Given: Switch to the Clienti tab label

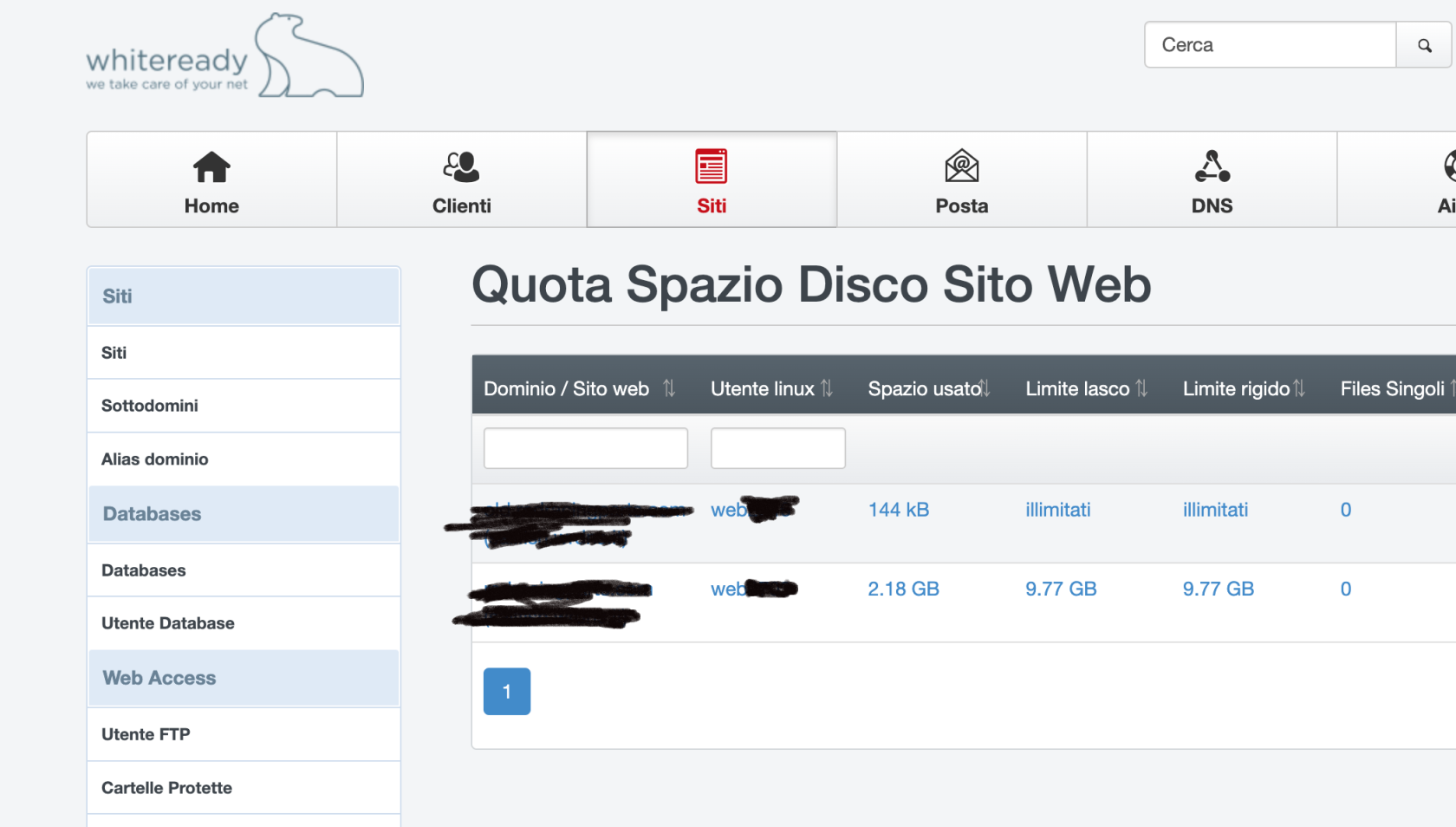Looking at the screenshot, I should [x=462, y=206].
